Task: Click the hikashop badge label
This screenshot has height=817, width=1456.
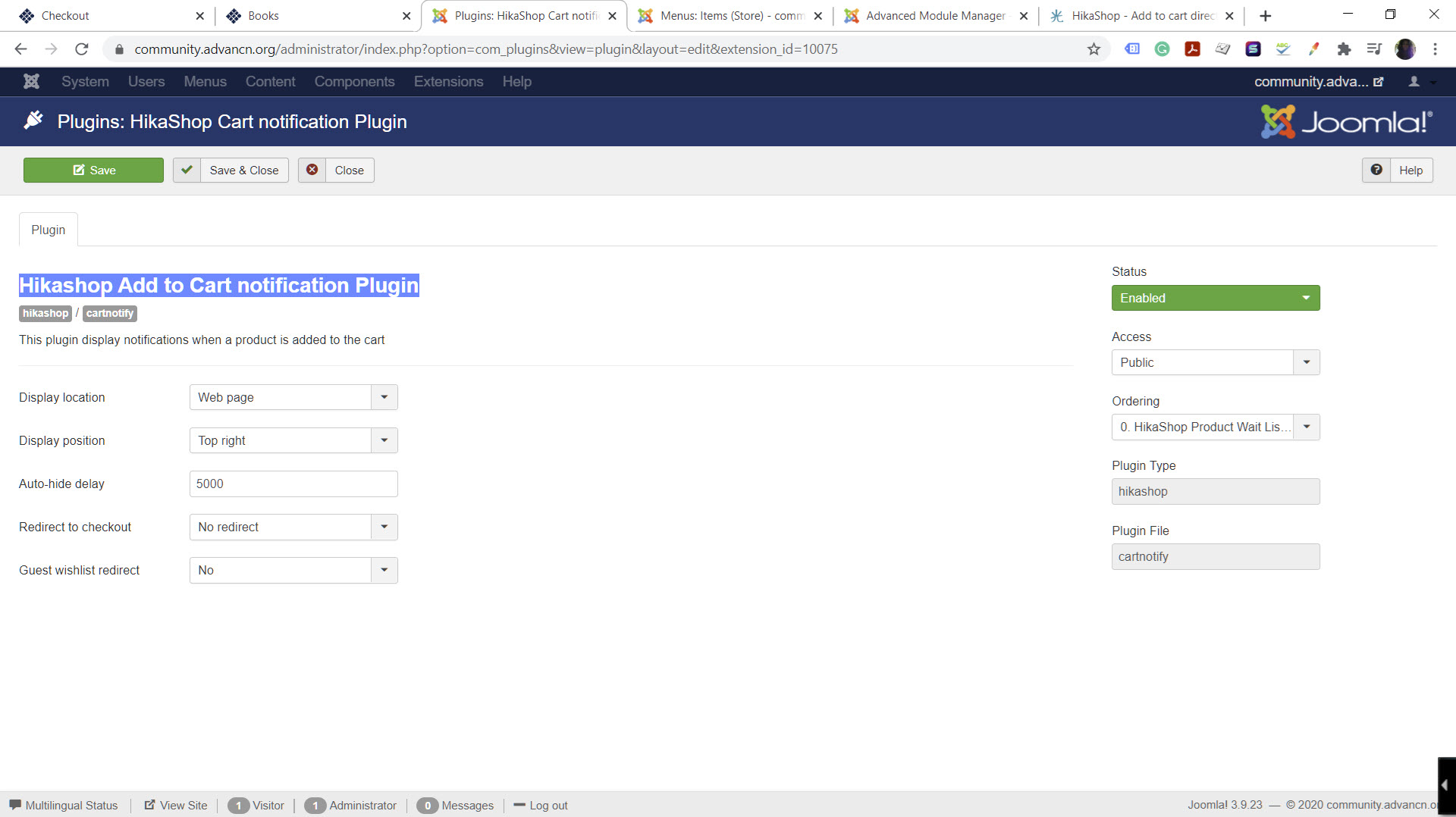Action: pyautogui.click(x=45, y=313)
